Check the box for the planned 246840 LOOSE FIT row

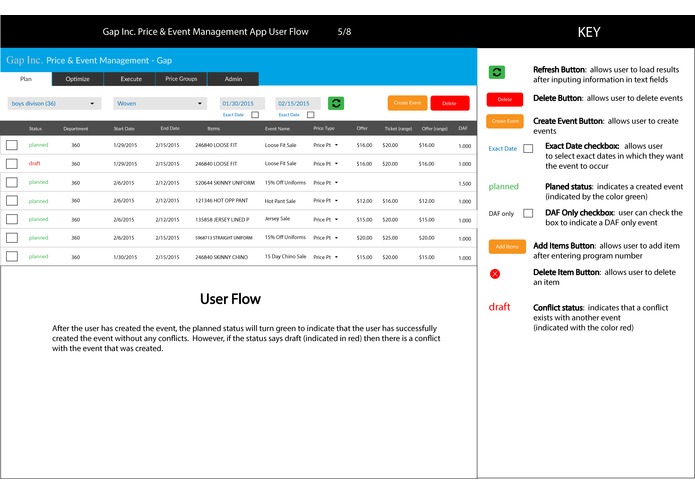tap(12, 145)
